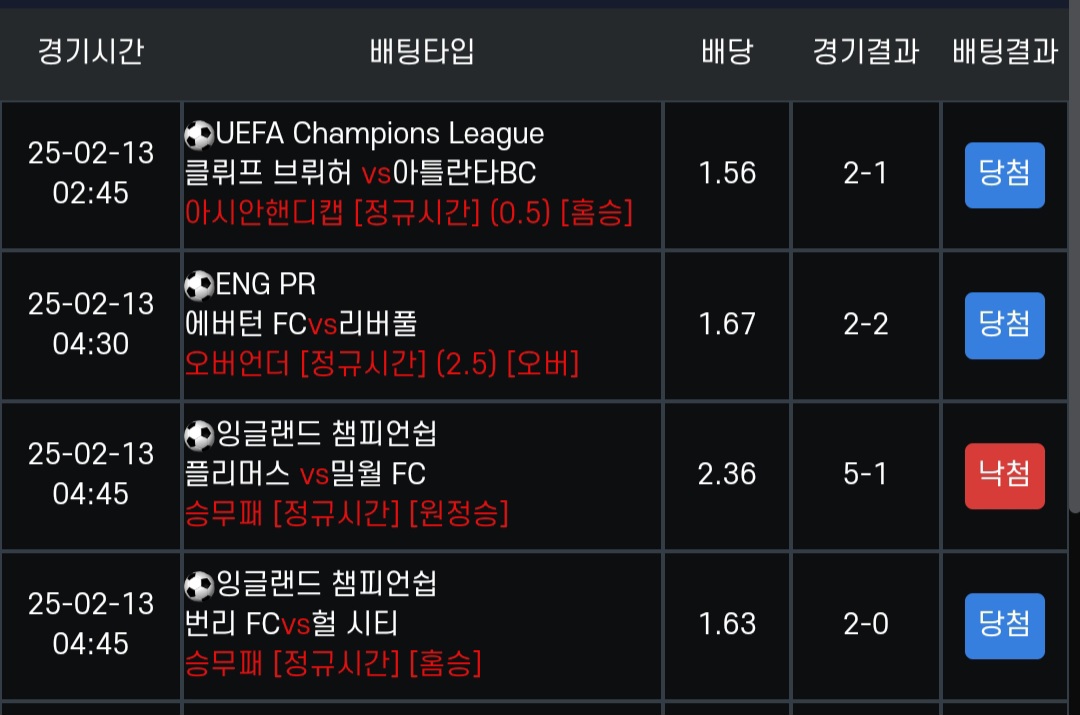This screenshot has width=1080, height=715.
Task: Click the 당첨 badge for 번리 FC match
Action: click(x=1004, y=625)
